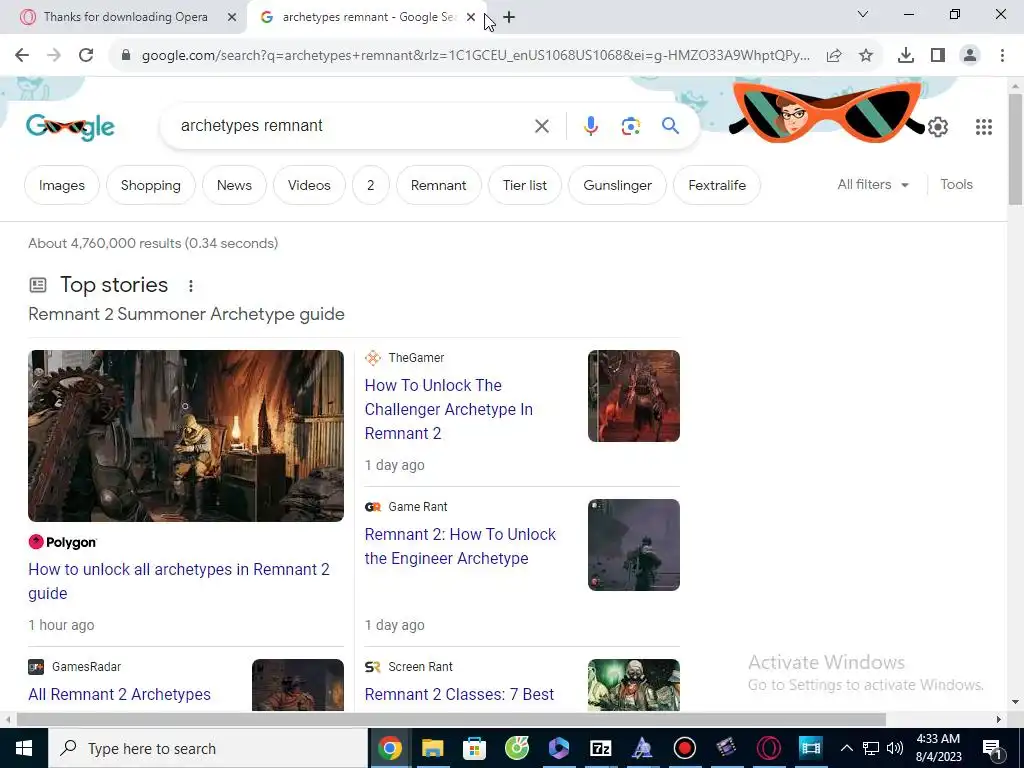Click the 'Remnant 2 Summoner Archetype guide' heading
This screenshot has width=1024, height=768.
[186, 314]
